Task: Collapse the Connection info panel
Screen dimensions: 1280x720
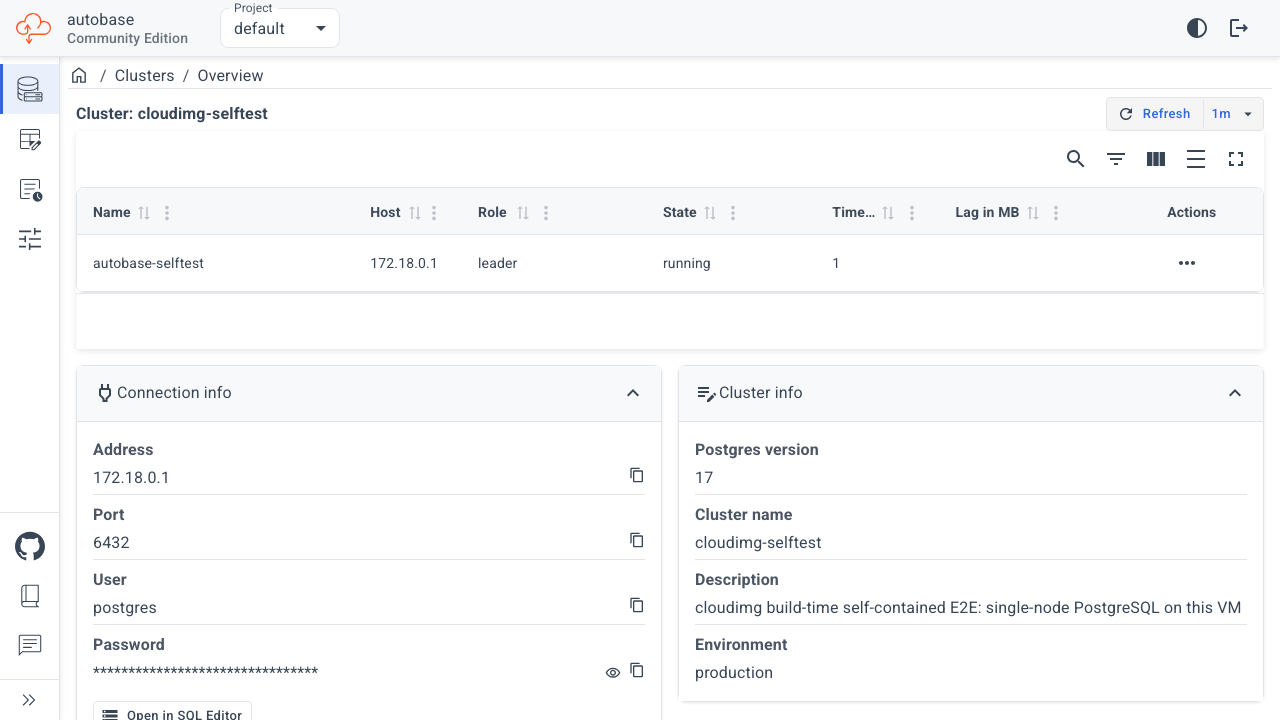Action: [633, 393]
